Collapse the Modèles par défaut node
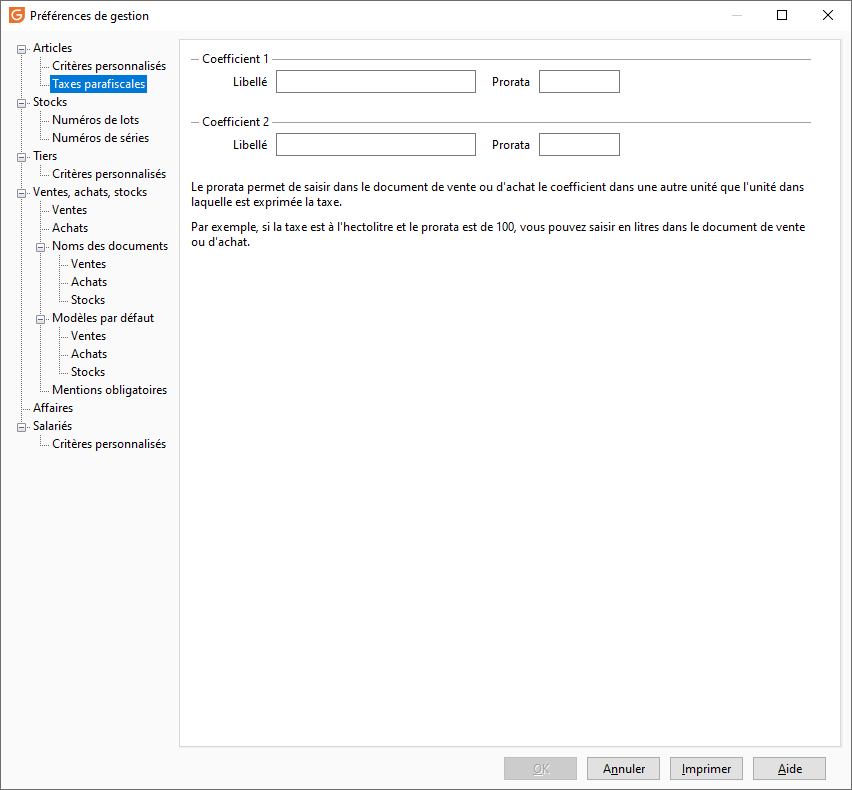The height and width of the screenshot is (790, 852). coord(40,319)
